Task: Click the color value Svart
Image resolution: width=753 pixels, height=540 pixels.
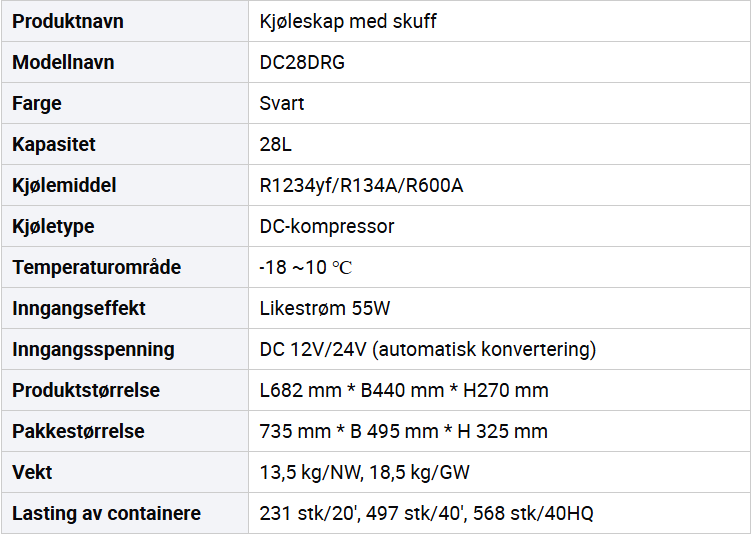Action: click(x=282, y=103)
